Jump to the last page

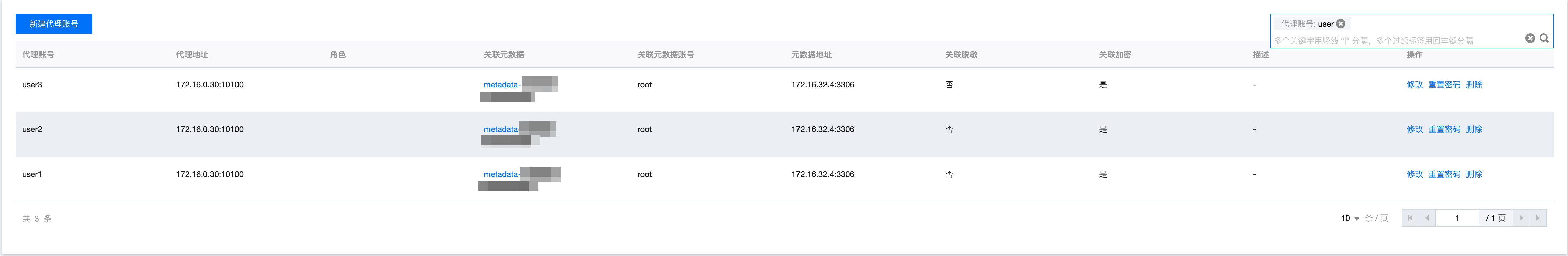(1538, 218)
